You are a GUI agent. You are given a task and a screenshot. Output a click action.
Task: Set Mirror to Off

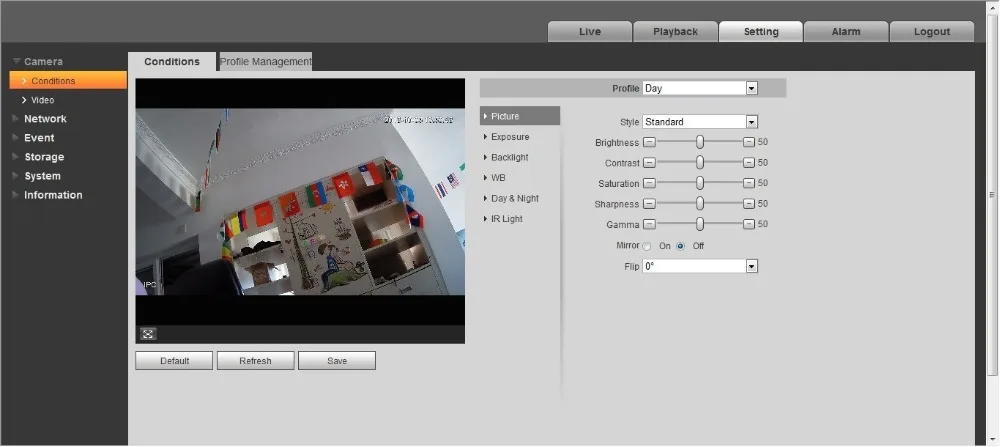pos(680,246)
